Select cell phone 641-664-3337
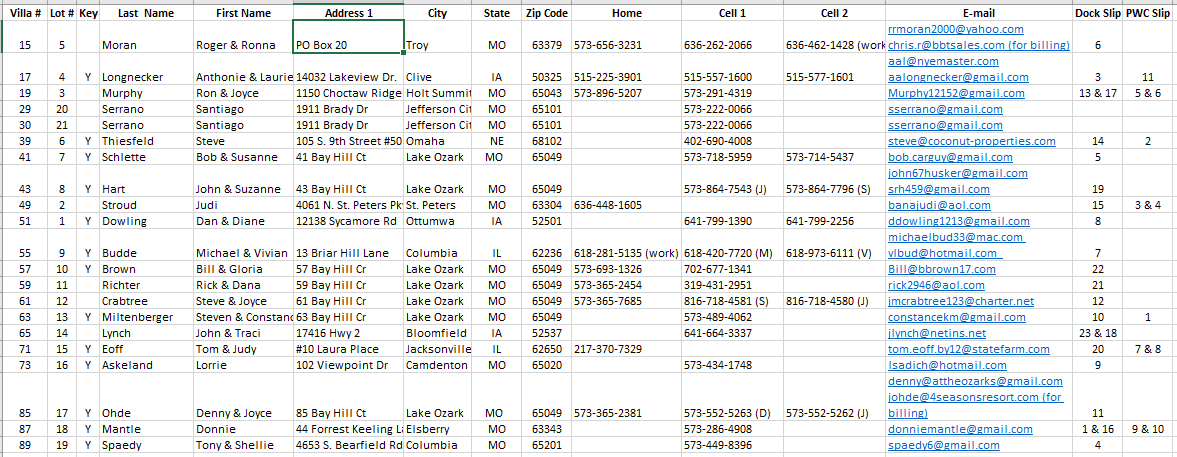 [x=733, y=333]
